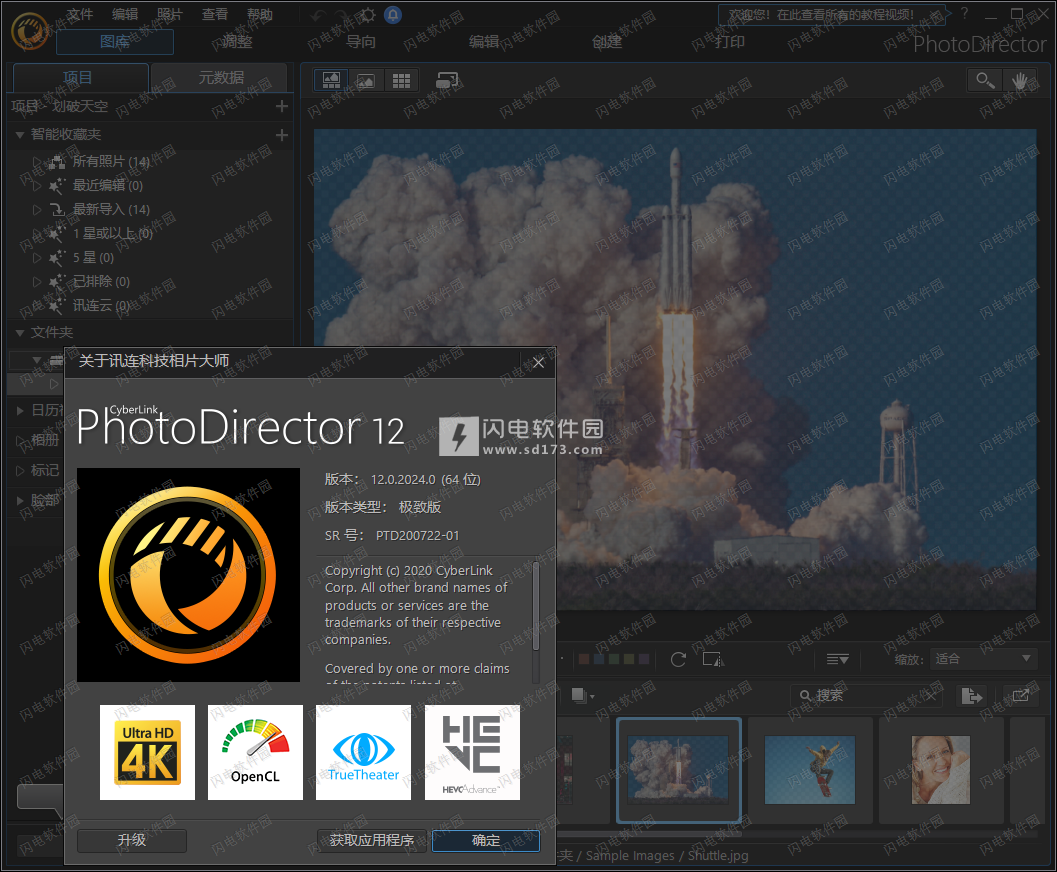
Task: Open the 帮助 menu
Action: click(260, 14)
